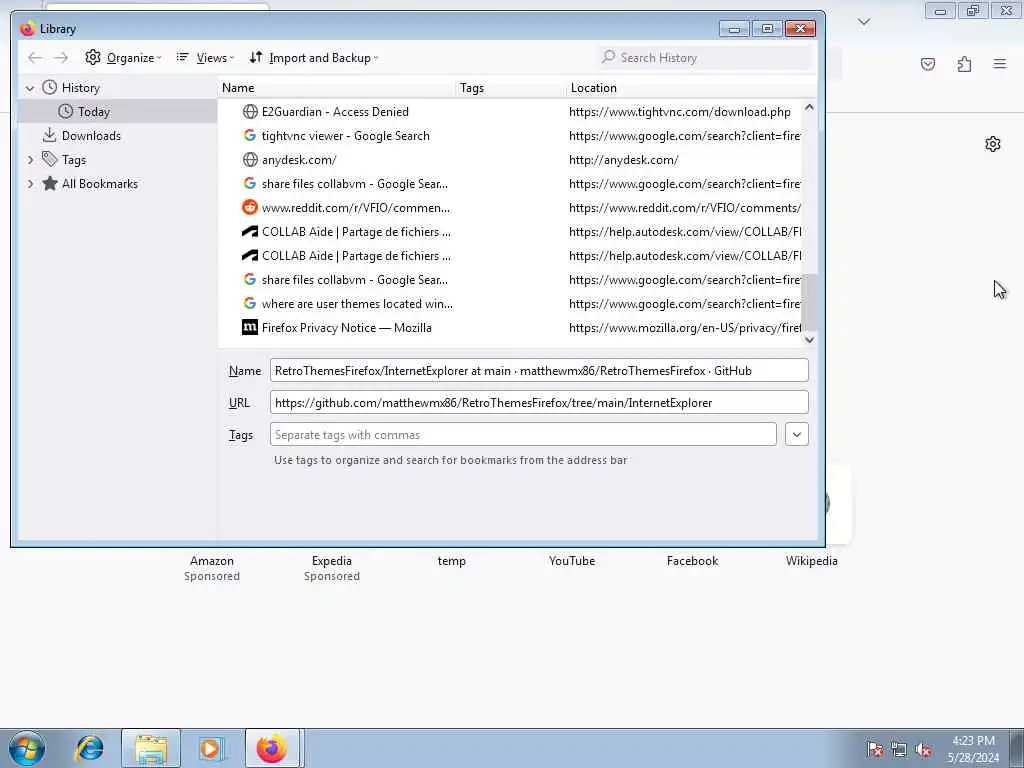This screenshot has width=1024, height=768.
Task: Open the Wikipedia shortcut tile
Action: click(812, 561)
